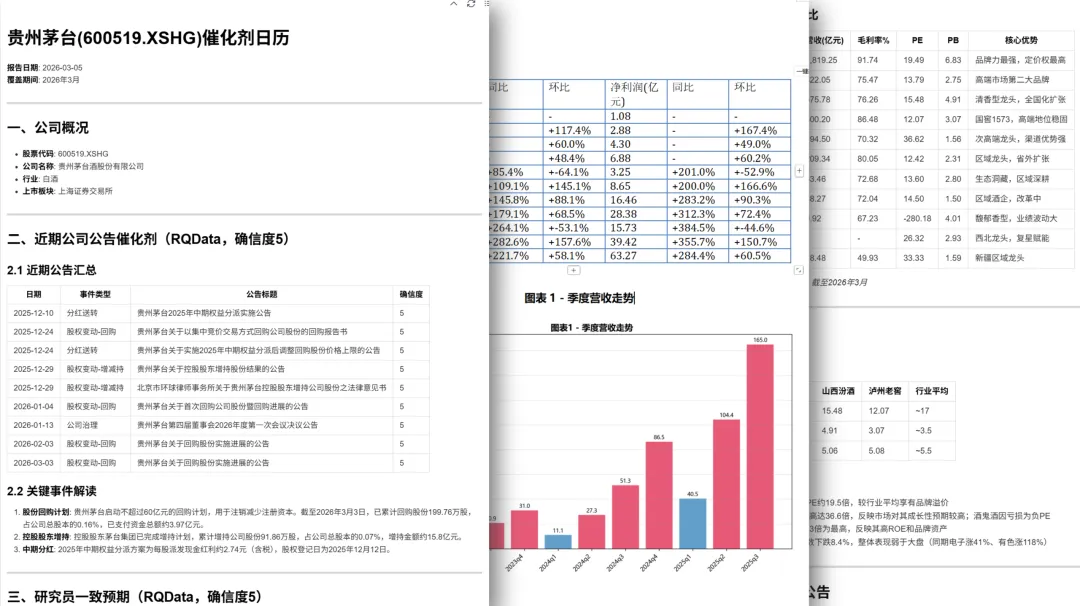
Task: Click the 控股股东增持 list item
Action: (x=242, y=536)
